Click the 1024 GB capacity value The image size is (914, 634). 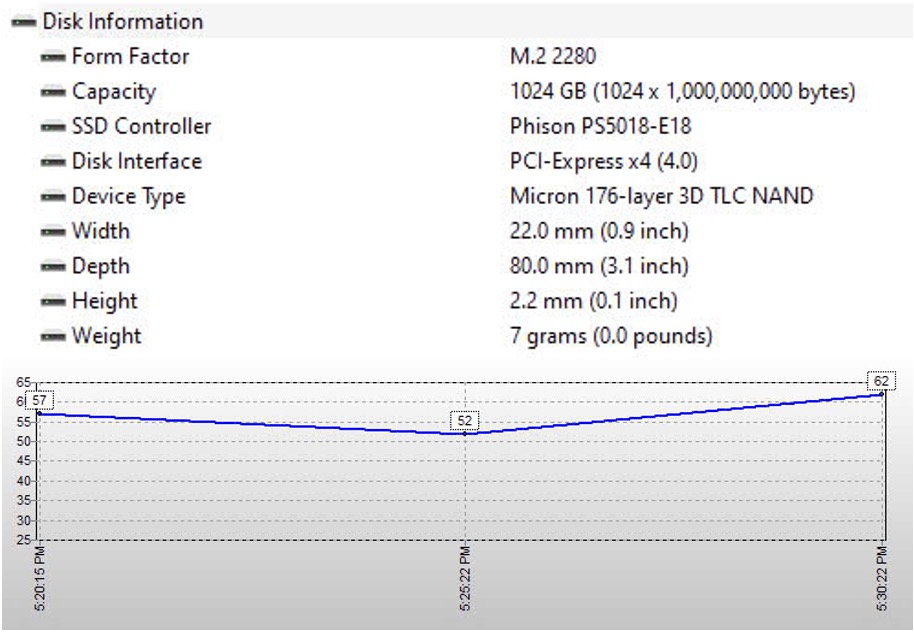682,92
